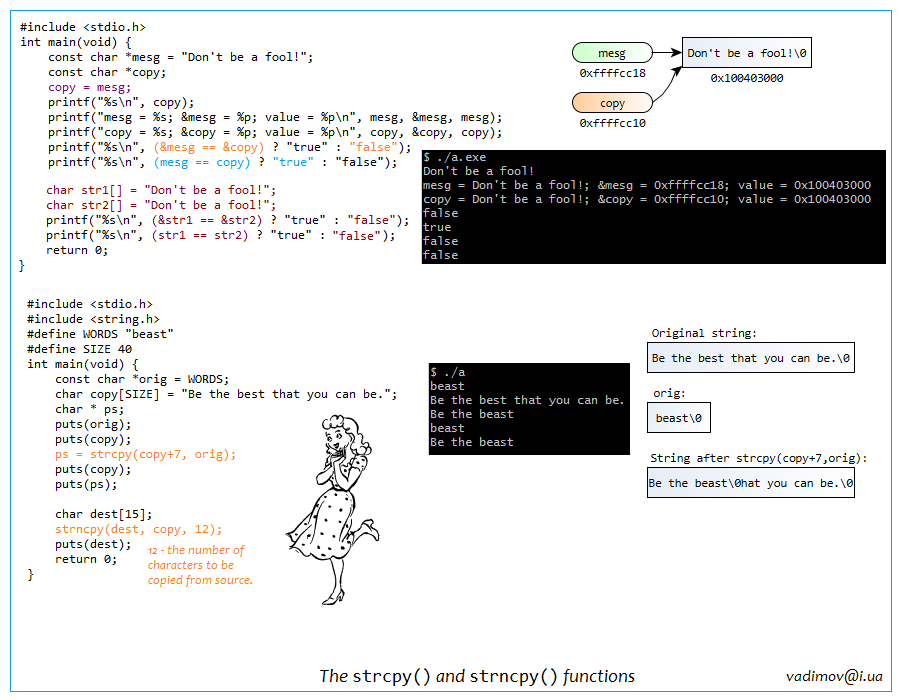Viewport: 900px width, 700px height.
Task: Click the 'beast\0' box
Action: [x=678, y=418]
